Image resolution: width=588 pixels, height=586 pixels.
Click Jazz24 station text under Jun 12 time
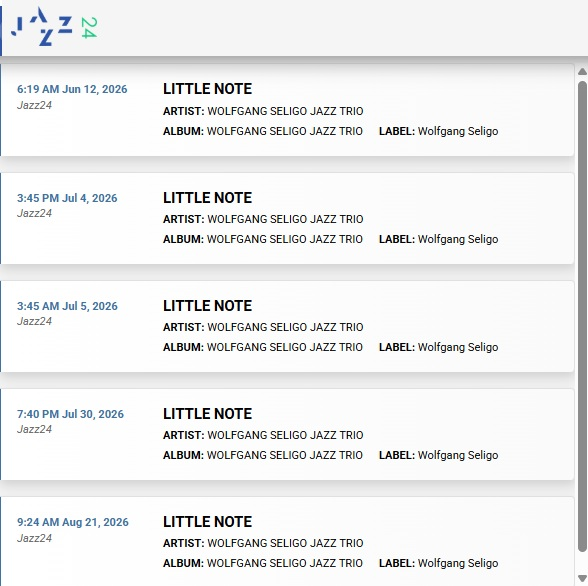coord(34,105)
